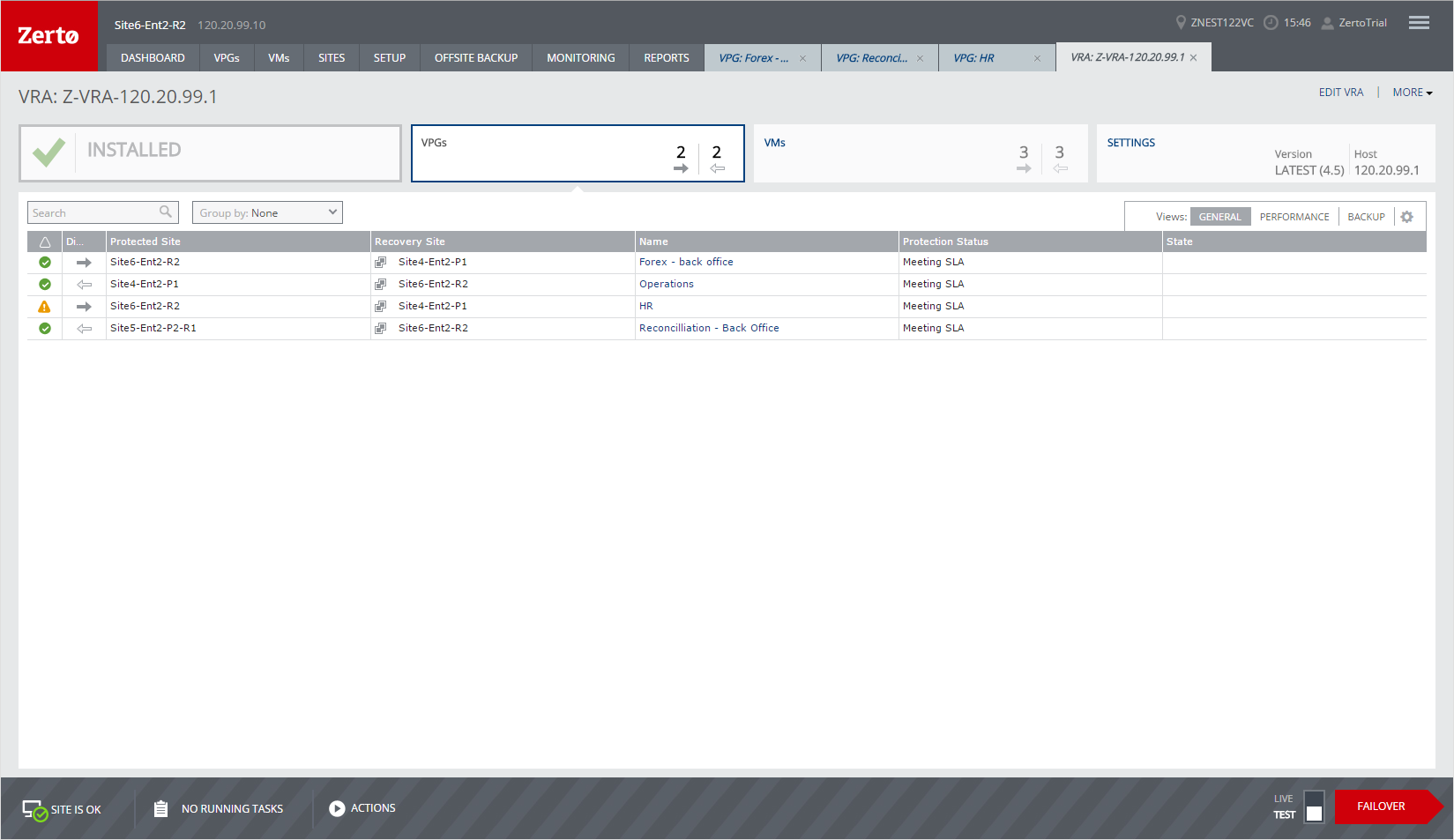Click the green status icon for Reconcilliation row
The height and width of the screenshot is (840, 1454).
point(45,329)
